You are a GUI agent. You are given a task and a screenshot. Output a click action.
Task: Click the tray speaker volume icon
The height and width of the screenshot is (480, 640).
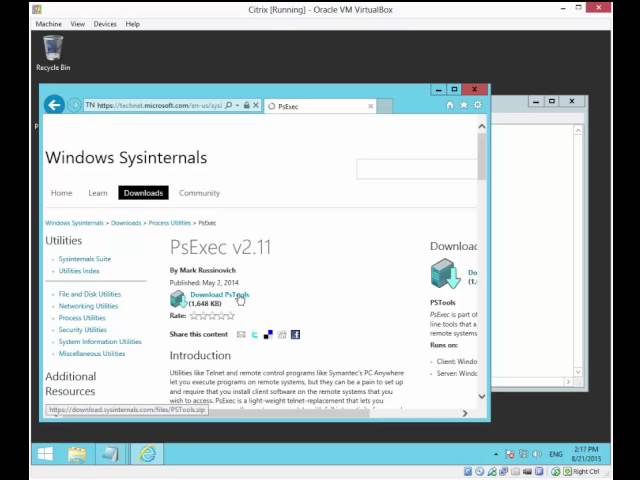(x=537, y=454)
